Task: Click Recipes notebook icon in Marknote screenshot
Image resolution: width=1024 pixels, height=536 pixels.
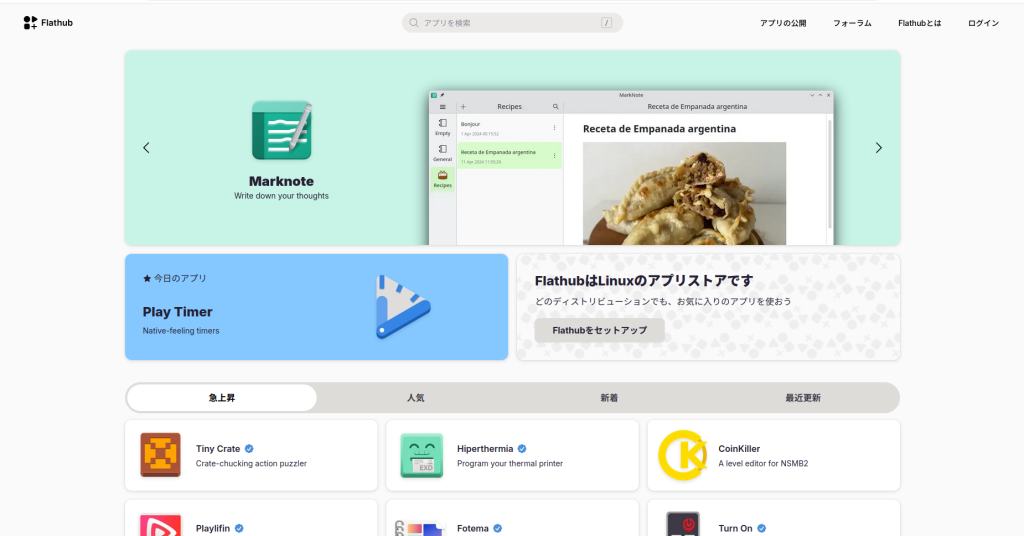Action: pos(443,175)
